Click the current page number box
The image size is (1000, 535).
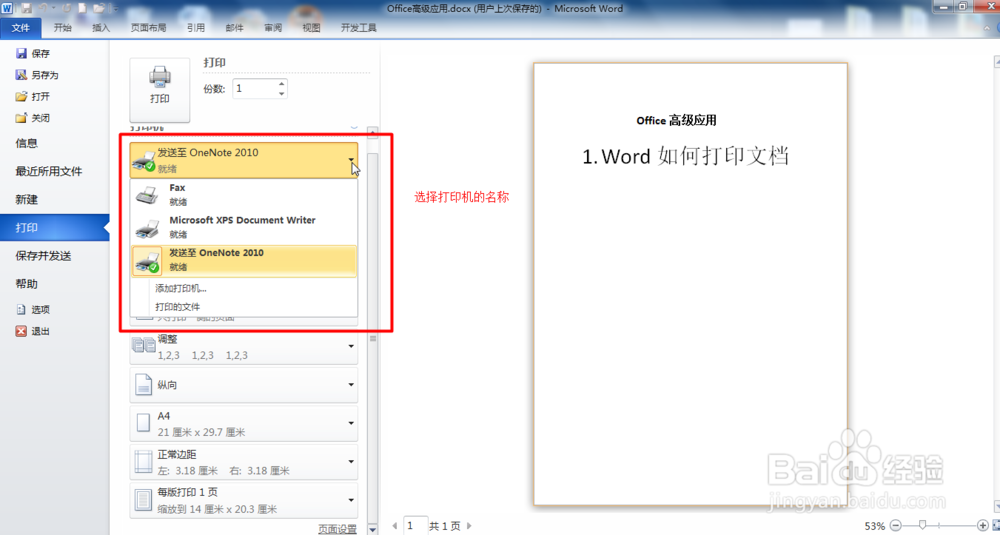(415, 526)
